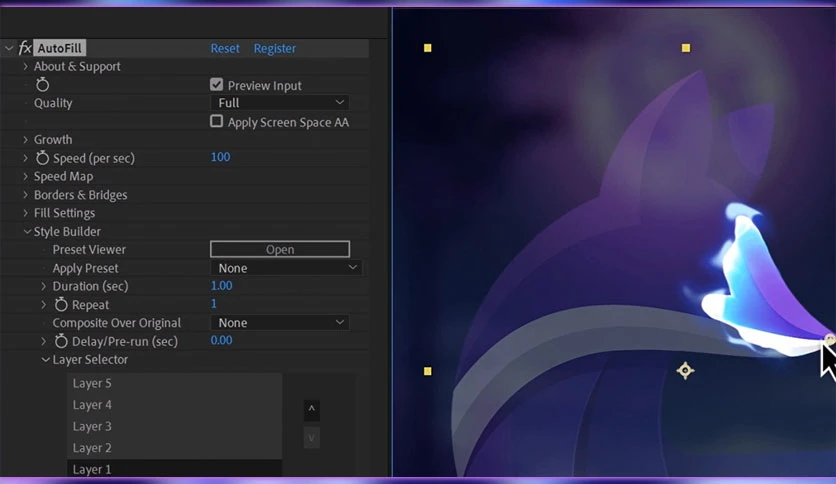Toggle the Repeat stopwatch icon

click(x=61, y=304)
